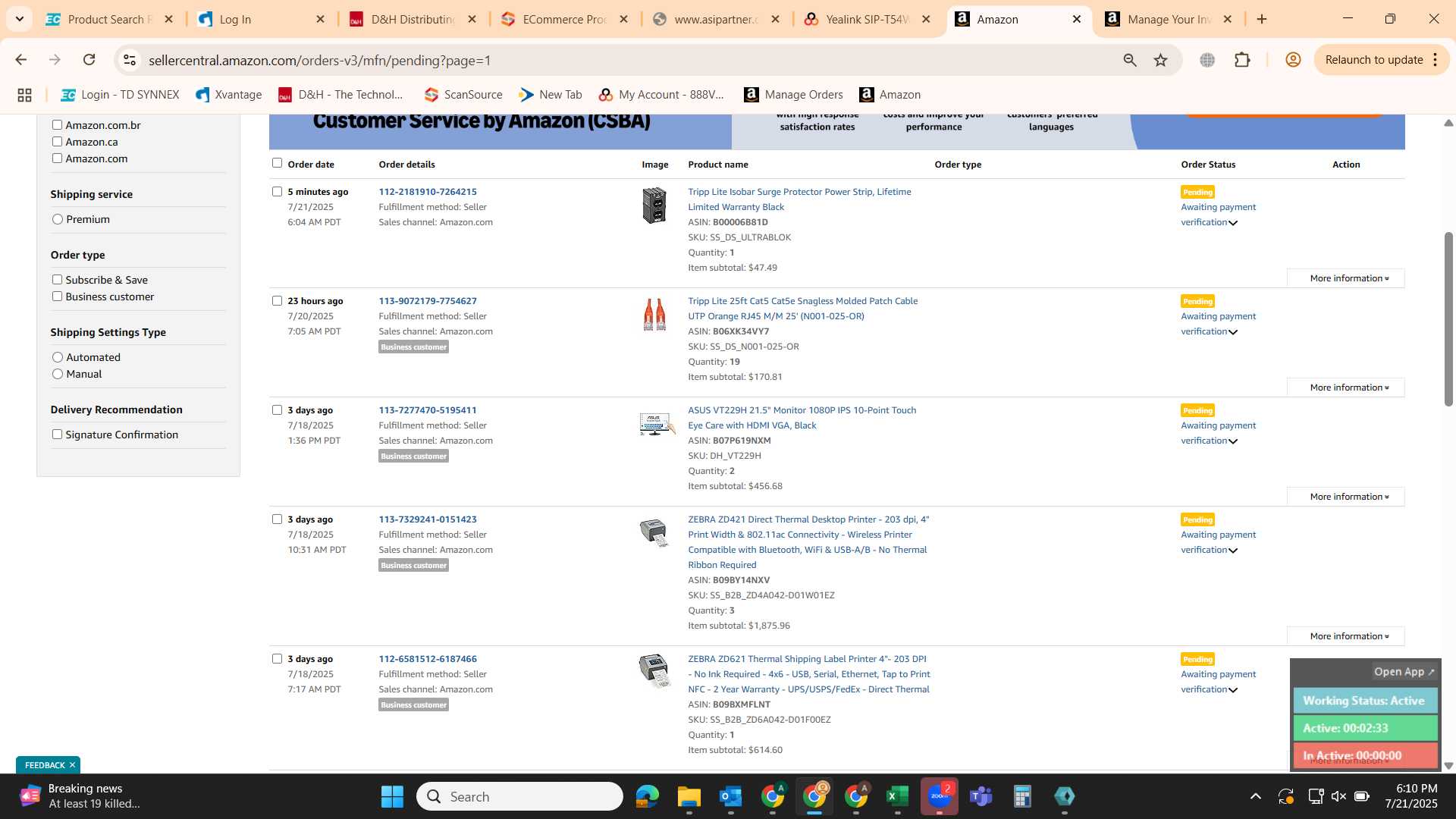Reload the Seller Central page
The height and width of the screenshot is (819, 1456).
point(89,60)
